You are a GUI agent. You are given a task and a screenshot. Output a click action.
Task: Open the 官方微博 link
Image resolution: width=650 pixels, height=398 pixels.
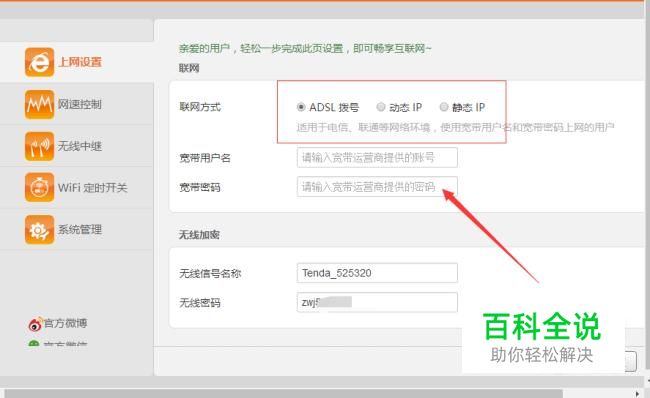tap(65, 323)
